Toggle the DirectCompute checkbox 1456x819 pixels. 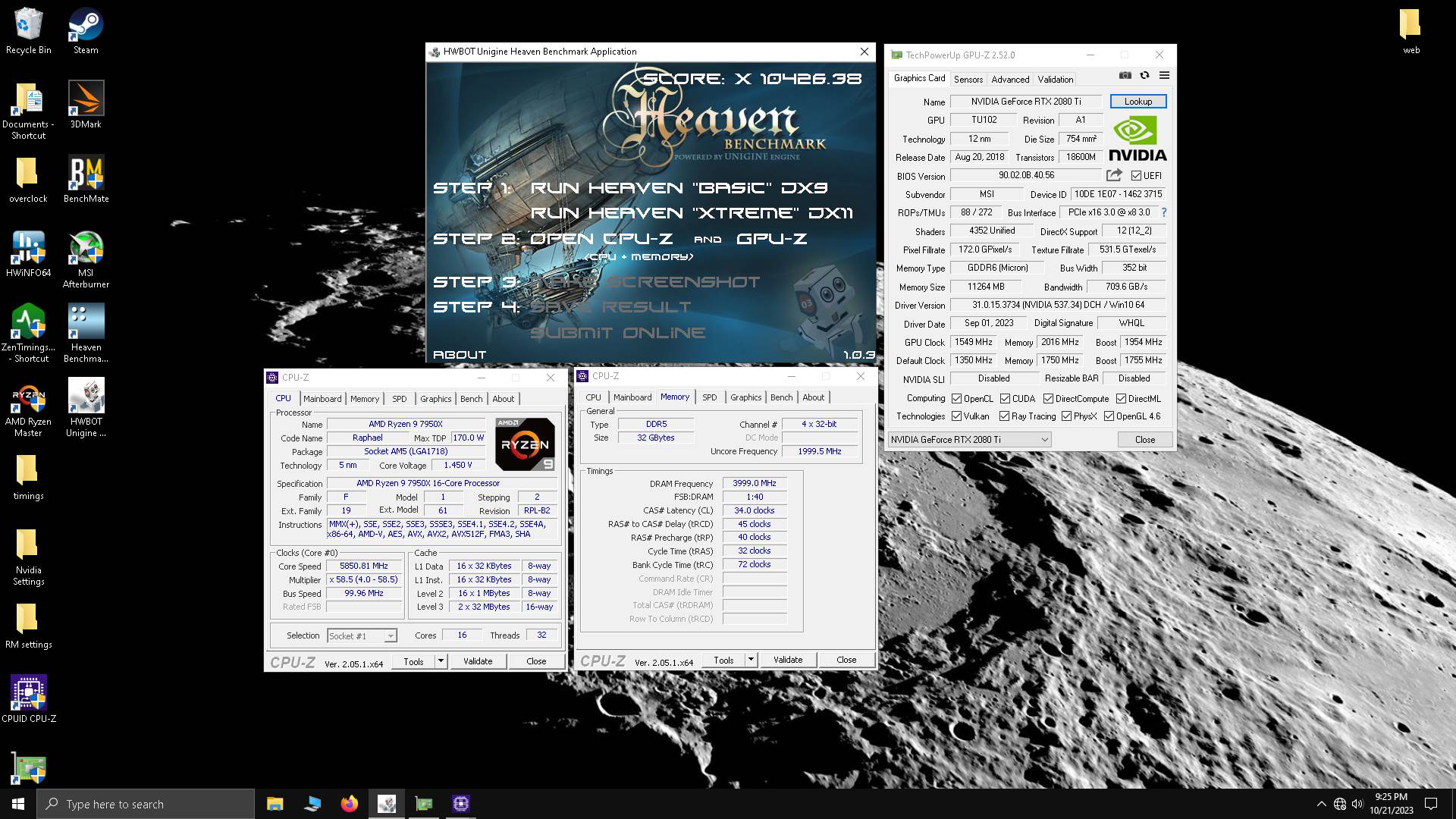(1048, 399)
